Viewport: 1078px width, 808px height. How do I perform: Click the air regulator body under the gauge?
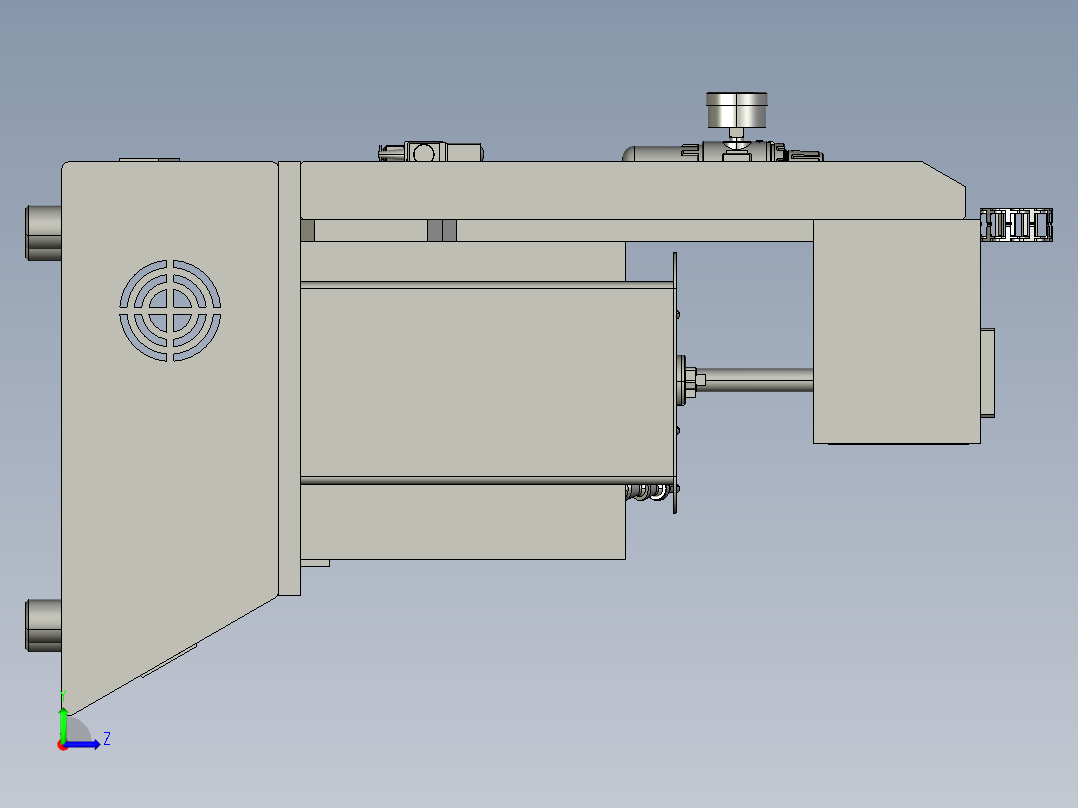point(722,151)
